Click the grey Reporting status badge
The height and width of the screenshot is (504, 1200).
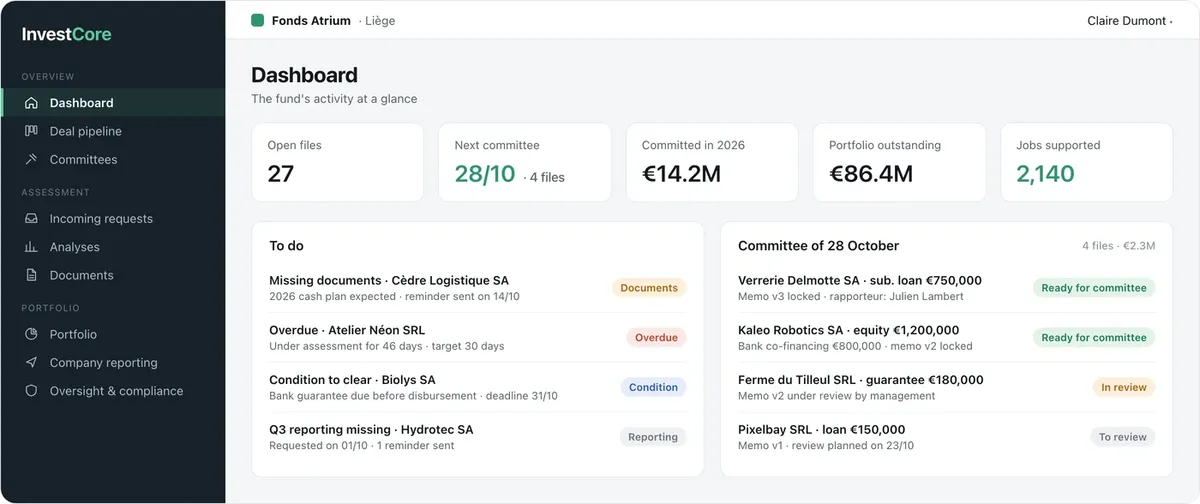pyautogui.click(x=653, y=437)
